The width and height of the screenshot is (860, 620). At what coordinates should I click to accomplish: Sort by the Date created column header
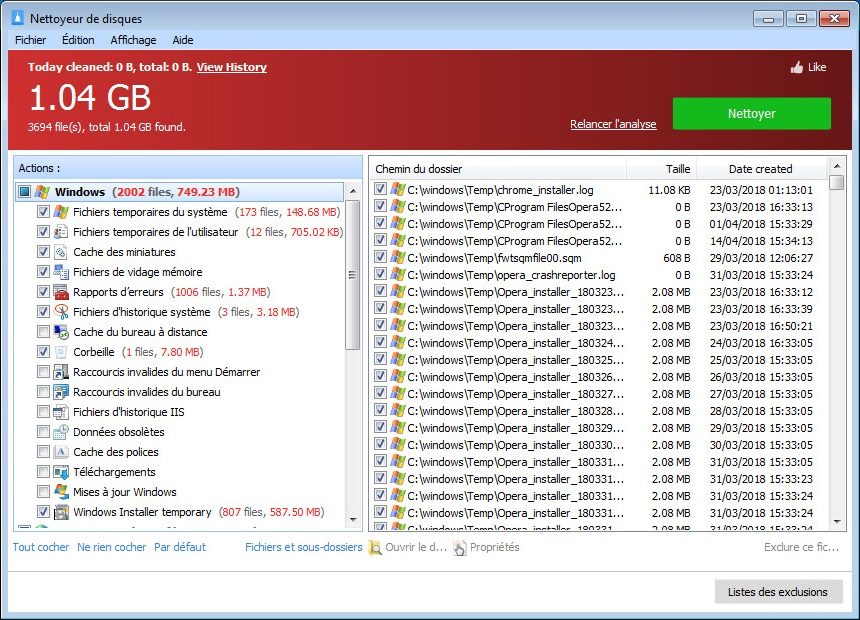(x=760, y=169)
